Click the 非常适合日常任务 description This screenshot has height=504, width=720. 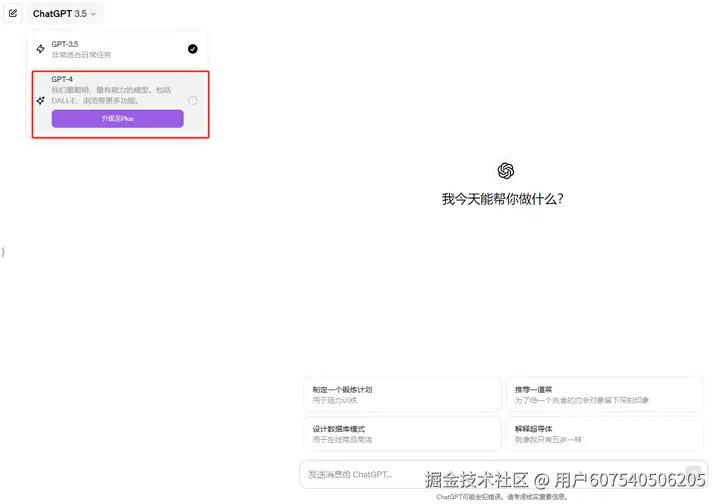click(x=81, y=55)
